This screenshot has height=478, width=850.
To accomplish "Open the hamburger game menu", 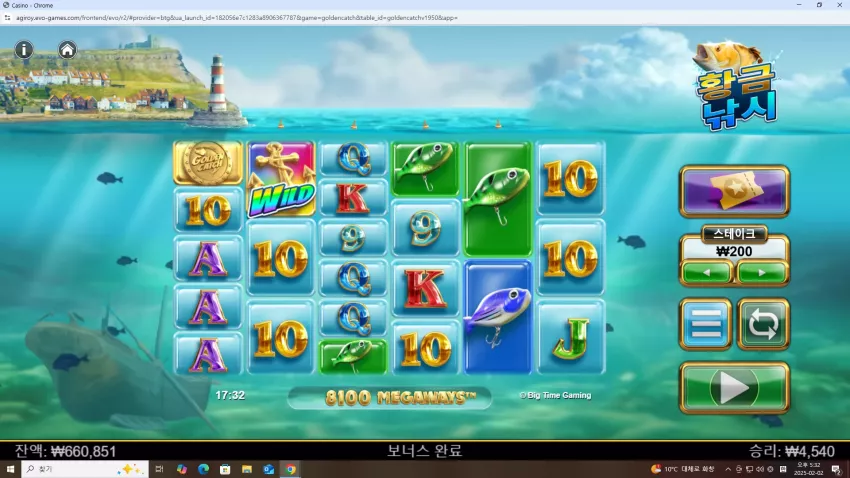I will (x=706, y=324).
